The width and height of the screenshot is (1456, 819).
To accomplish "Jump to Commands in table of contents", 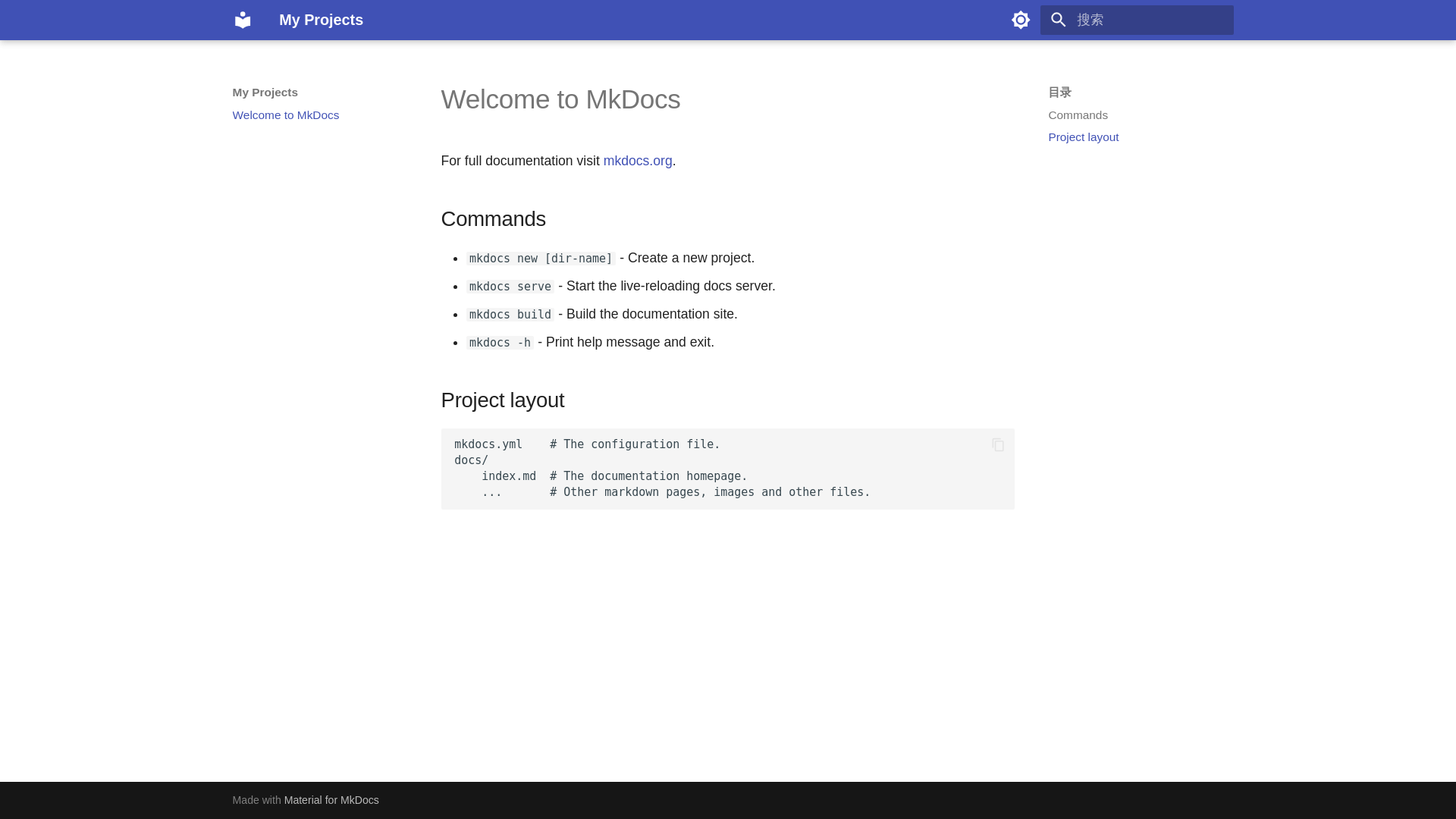I will tap(1078, 115).
